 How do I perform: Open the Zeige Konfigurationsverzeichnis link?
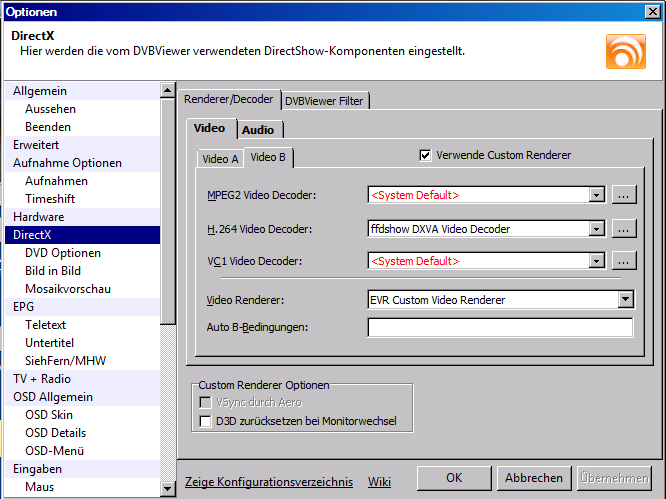click(269, 482)
